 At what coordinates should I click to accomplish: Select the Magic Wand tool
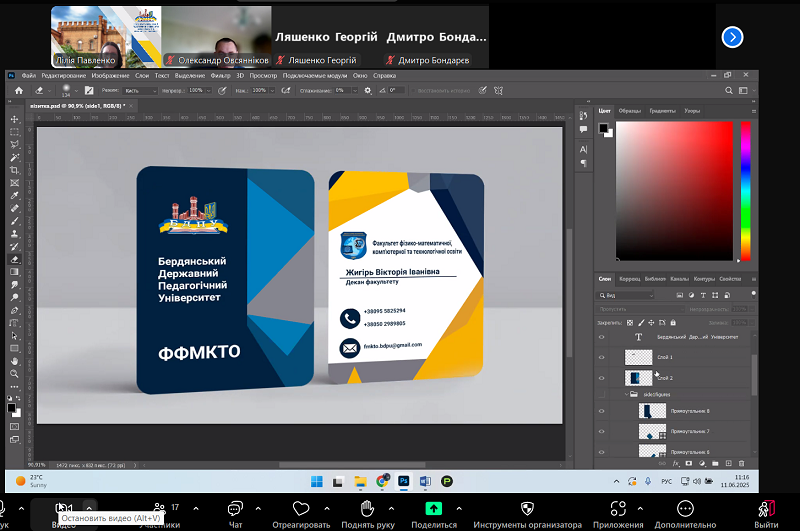point(14,157)
